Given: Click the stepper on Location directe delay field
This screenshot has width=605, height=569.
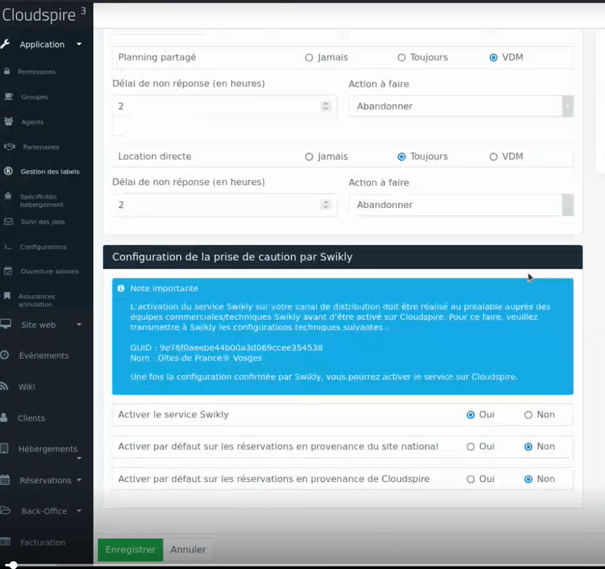Looking at the screenshot, I should click(x=326, y=204).
